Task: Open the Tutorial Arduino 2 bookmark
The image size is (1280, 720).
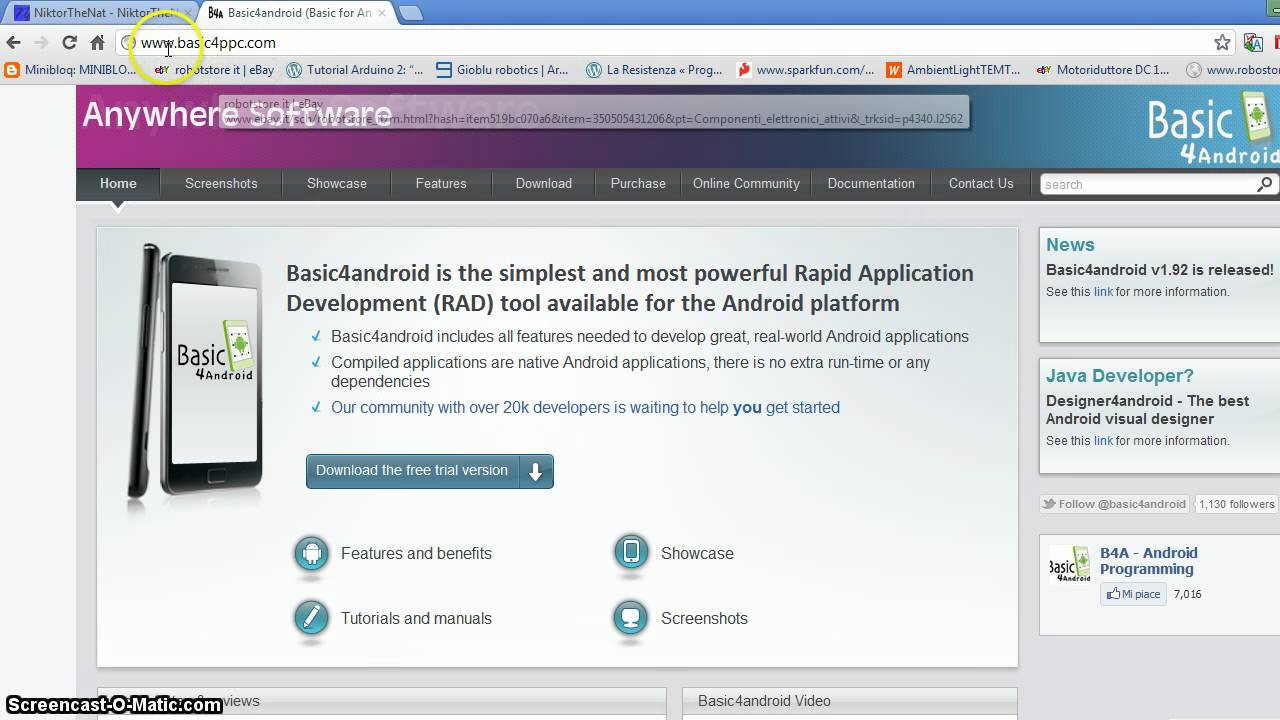Action: point(355,70)
